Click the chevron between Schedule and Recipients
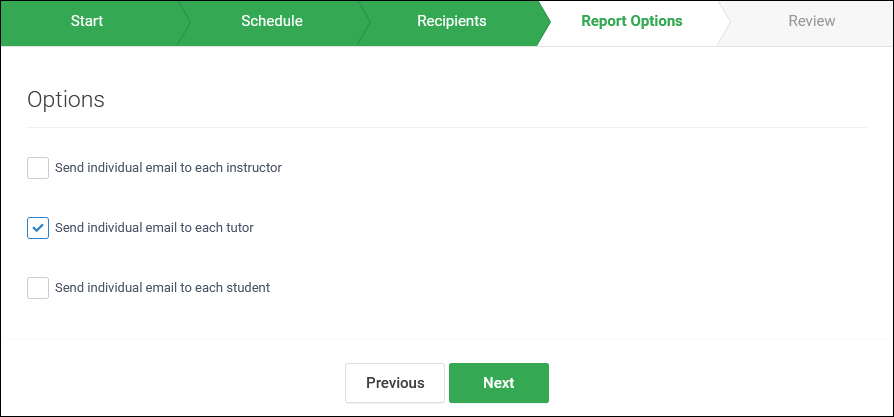894x417 pixels. pyautogui.click(x=365, y=21)
